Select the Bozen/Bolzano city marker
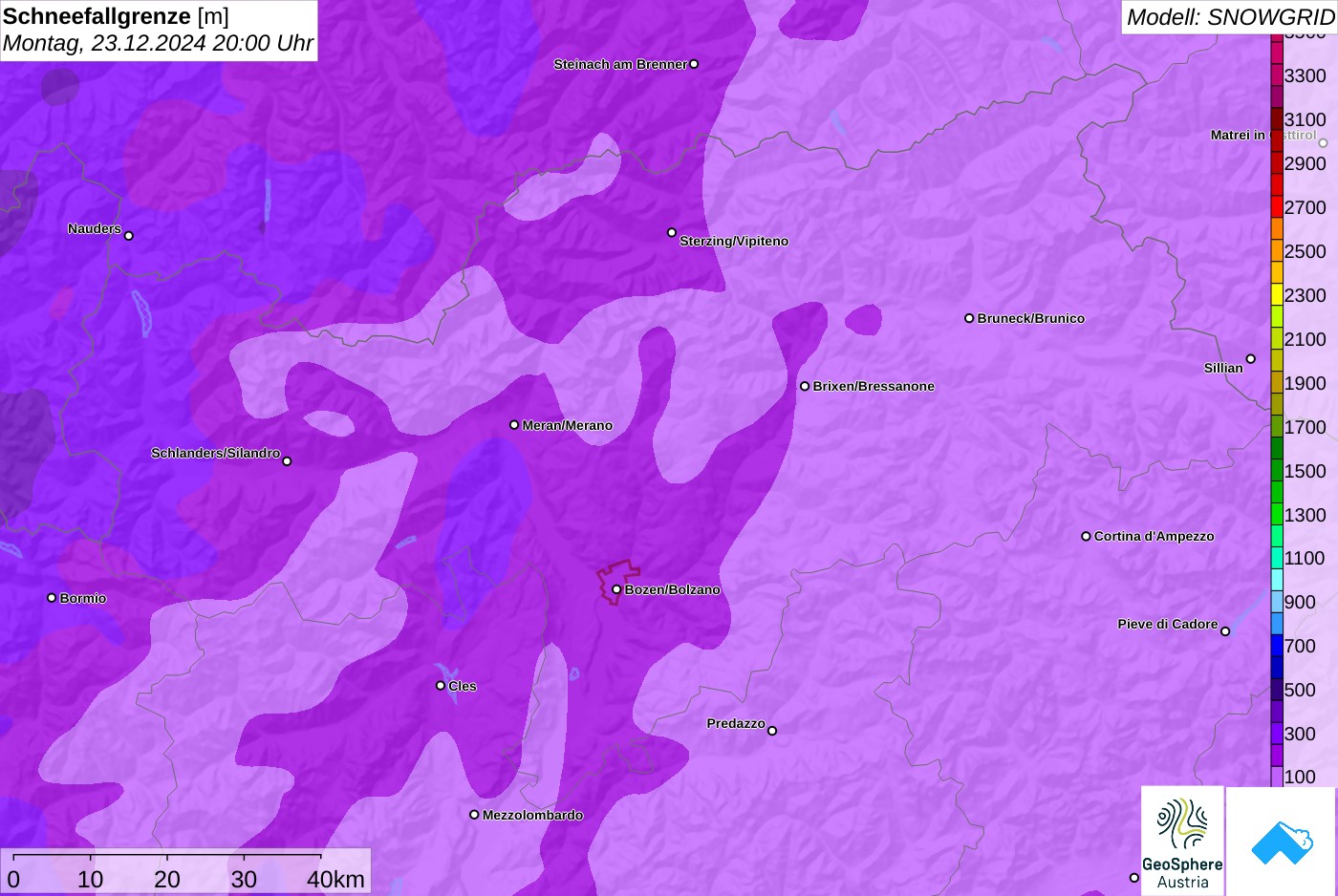Viewport: 1338px width, 896px height. tap(616, 589)
